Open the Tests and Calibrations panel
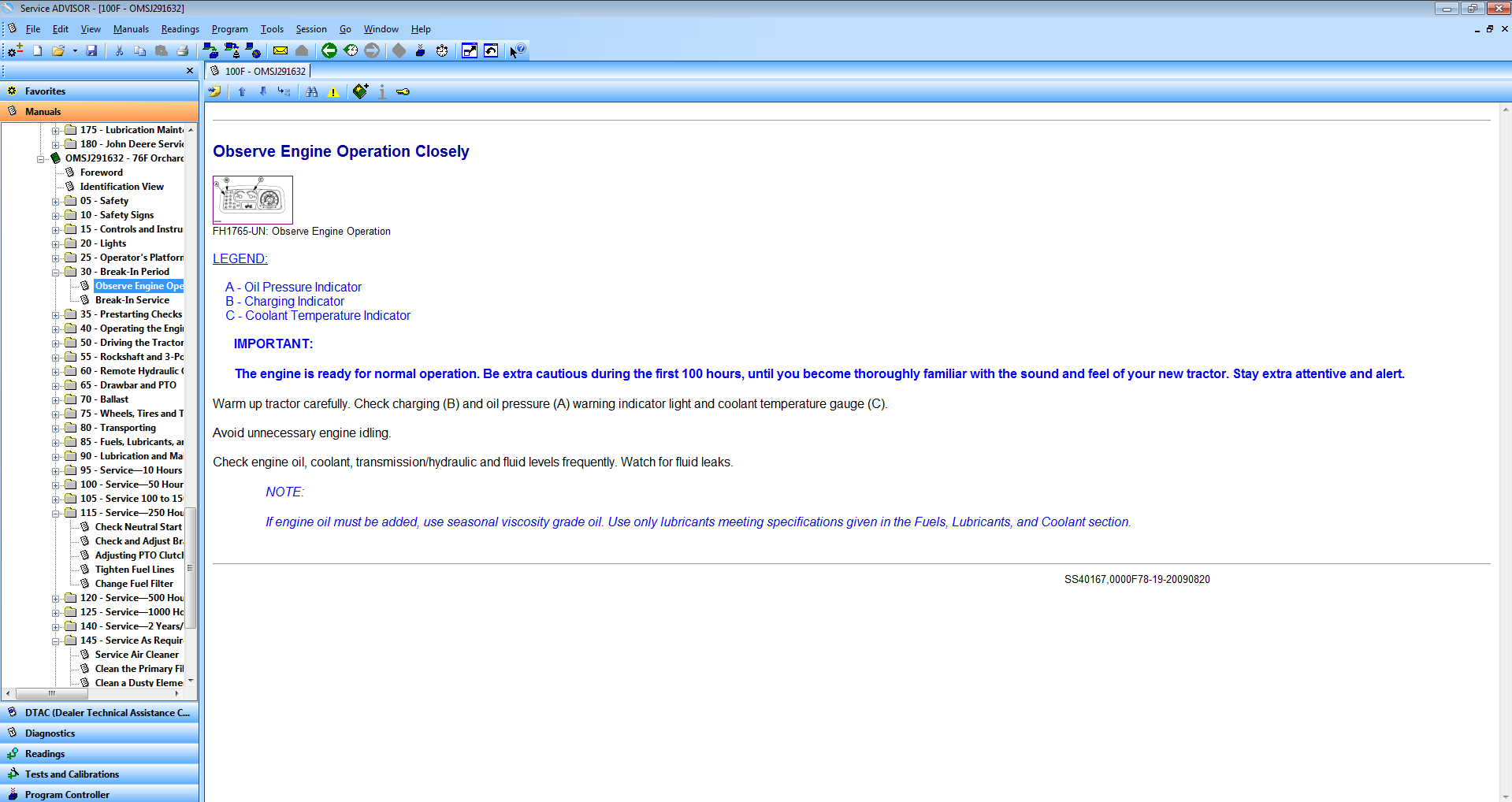1512x802 pixels. (99, 774)
